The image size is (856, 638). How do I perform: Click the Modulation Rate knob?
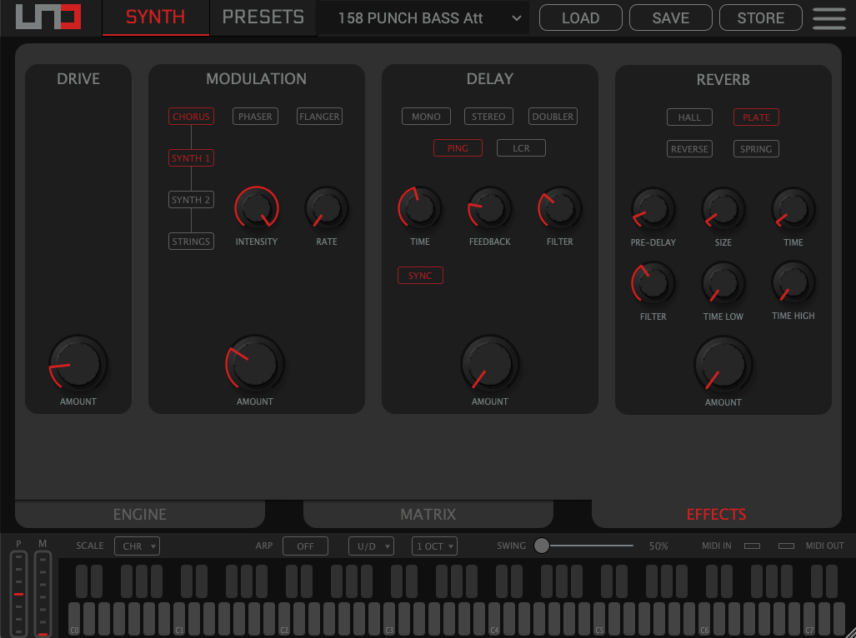pyautogui.click(x=327, y=208)
